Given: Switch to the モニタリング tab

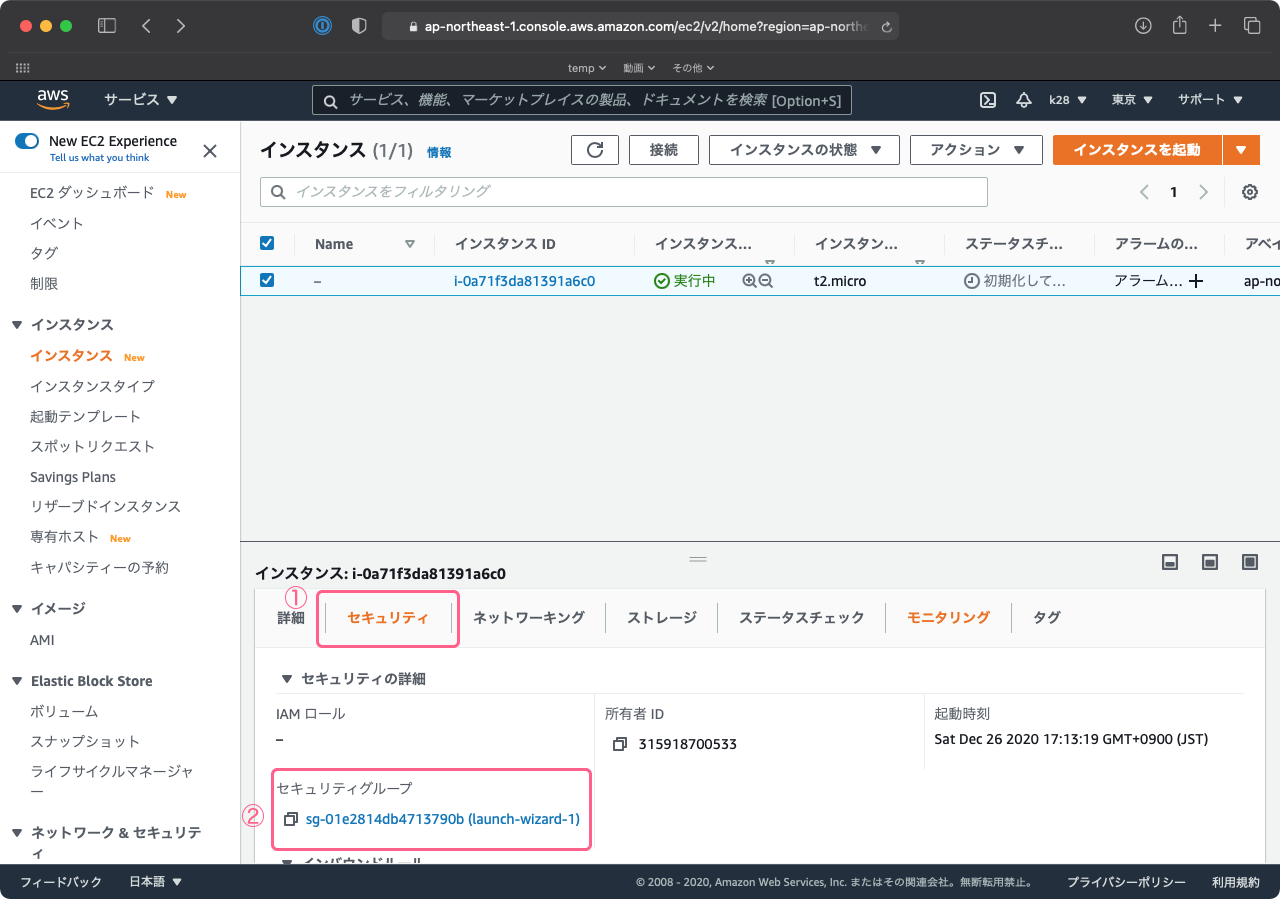Looking at the screenshot, I should 948,618.
